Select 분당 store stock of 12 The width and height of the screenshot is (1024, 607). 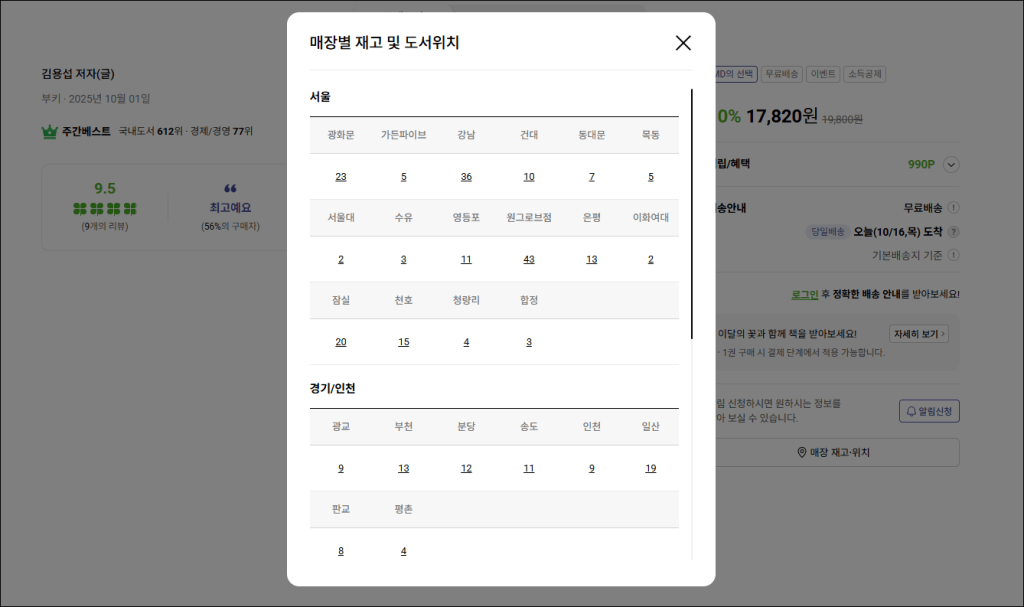(466, 468)
